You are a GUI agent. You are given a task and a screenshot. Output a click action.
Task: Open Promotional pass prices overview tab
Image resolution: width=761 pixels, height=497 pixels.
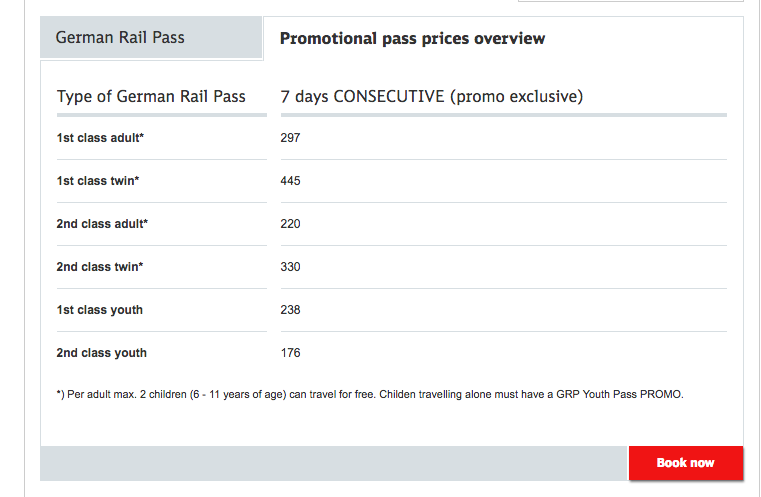pos(503,38)
